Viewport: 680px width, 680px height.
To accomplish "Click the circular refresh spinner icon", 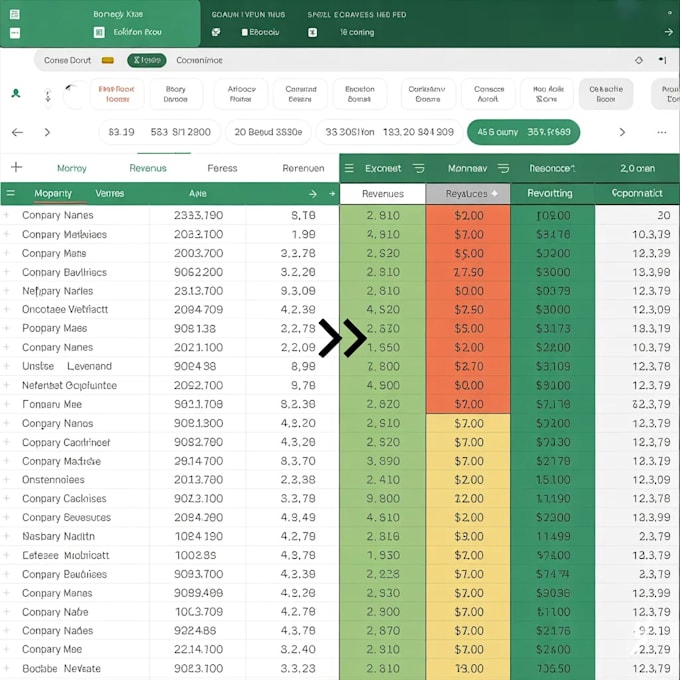I will (75, 94).
